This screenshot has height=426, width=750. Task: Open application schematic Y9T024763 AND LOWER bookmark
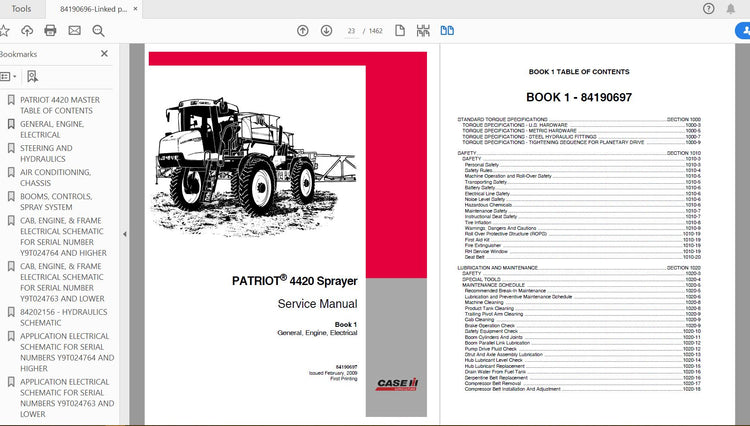[67, 398]
